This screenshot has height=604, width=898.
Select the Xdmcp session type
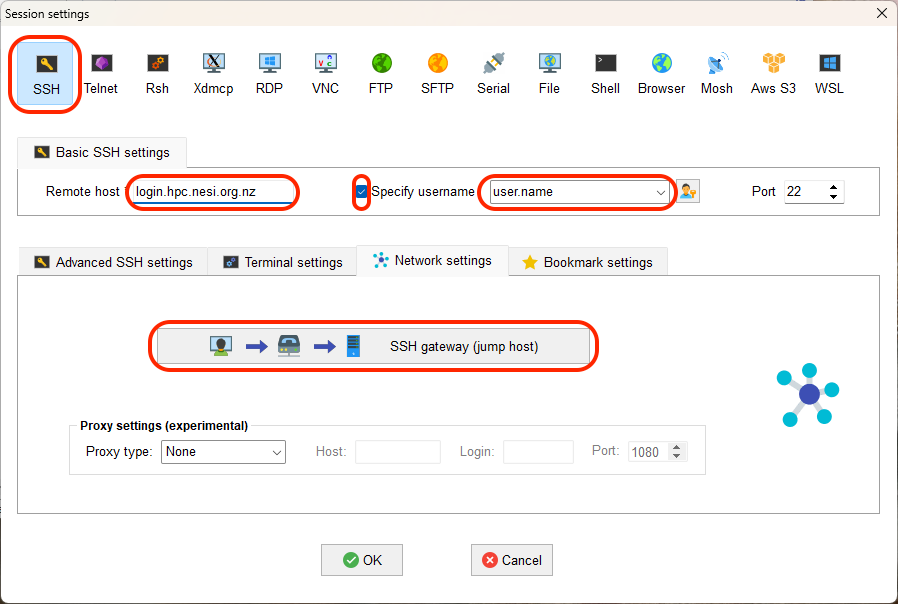(x=213, y=74)
